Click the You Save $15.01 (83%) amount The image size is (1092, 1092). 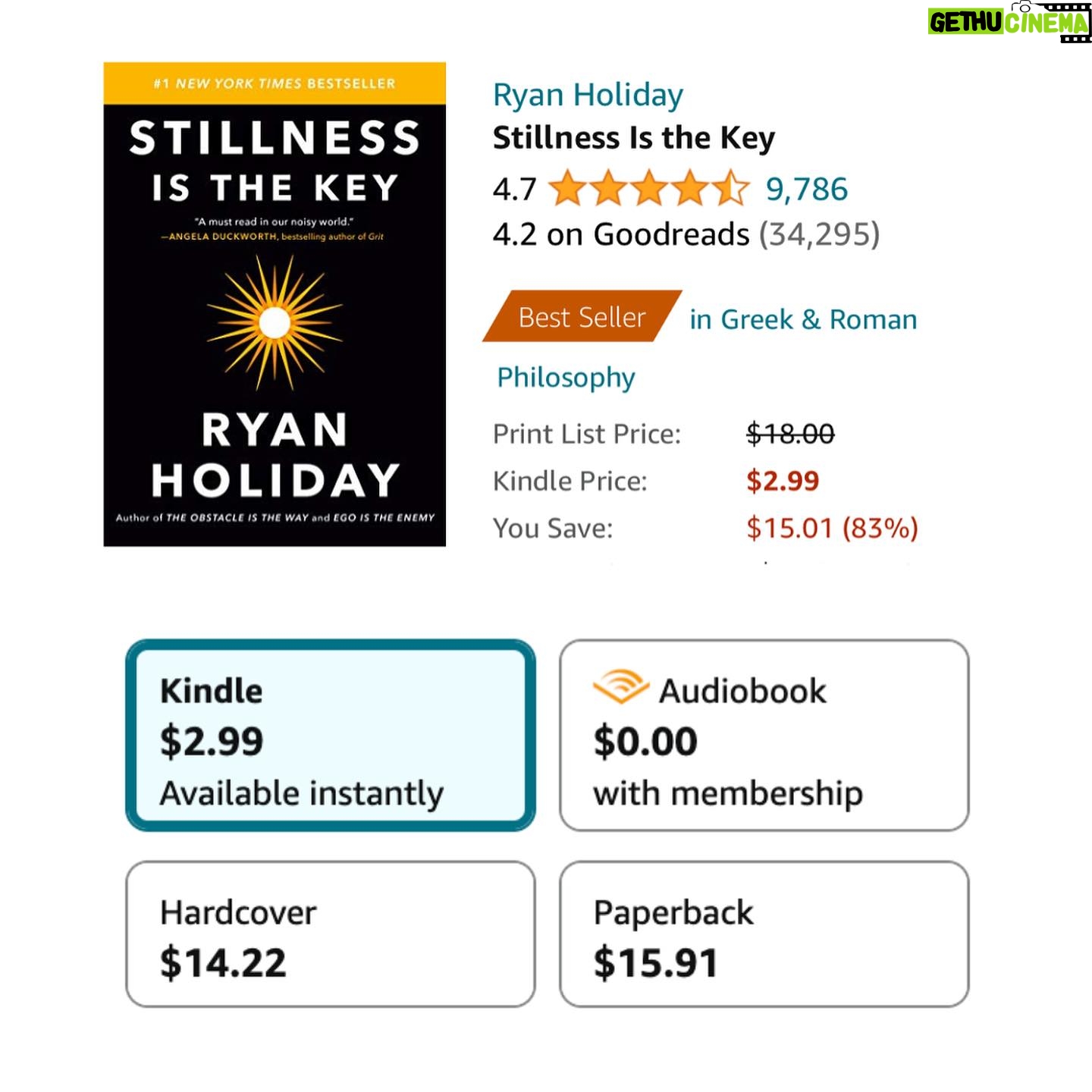832,528
